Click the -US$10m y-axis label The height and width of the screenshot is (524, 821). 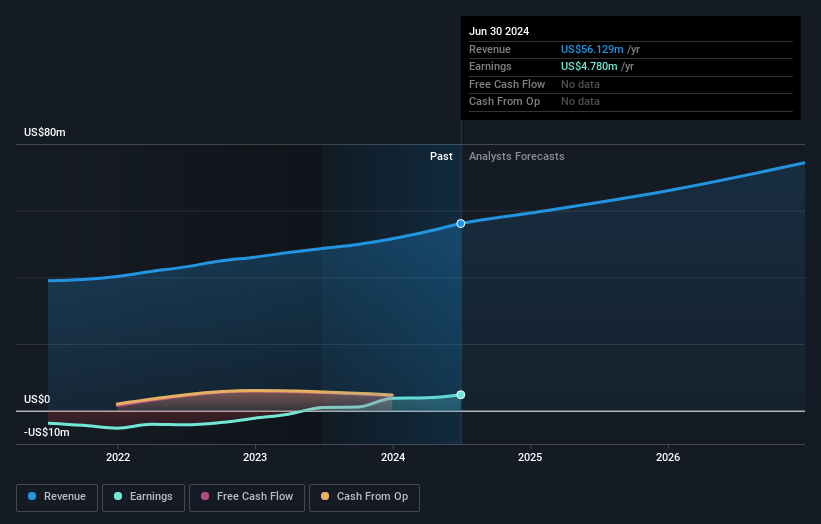[47, 432]
